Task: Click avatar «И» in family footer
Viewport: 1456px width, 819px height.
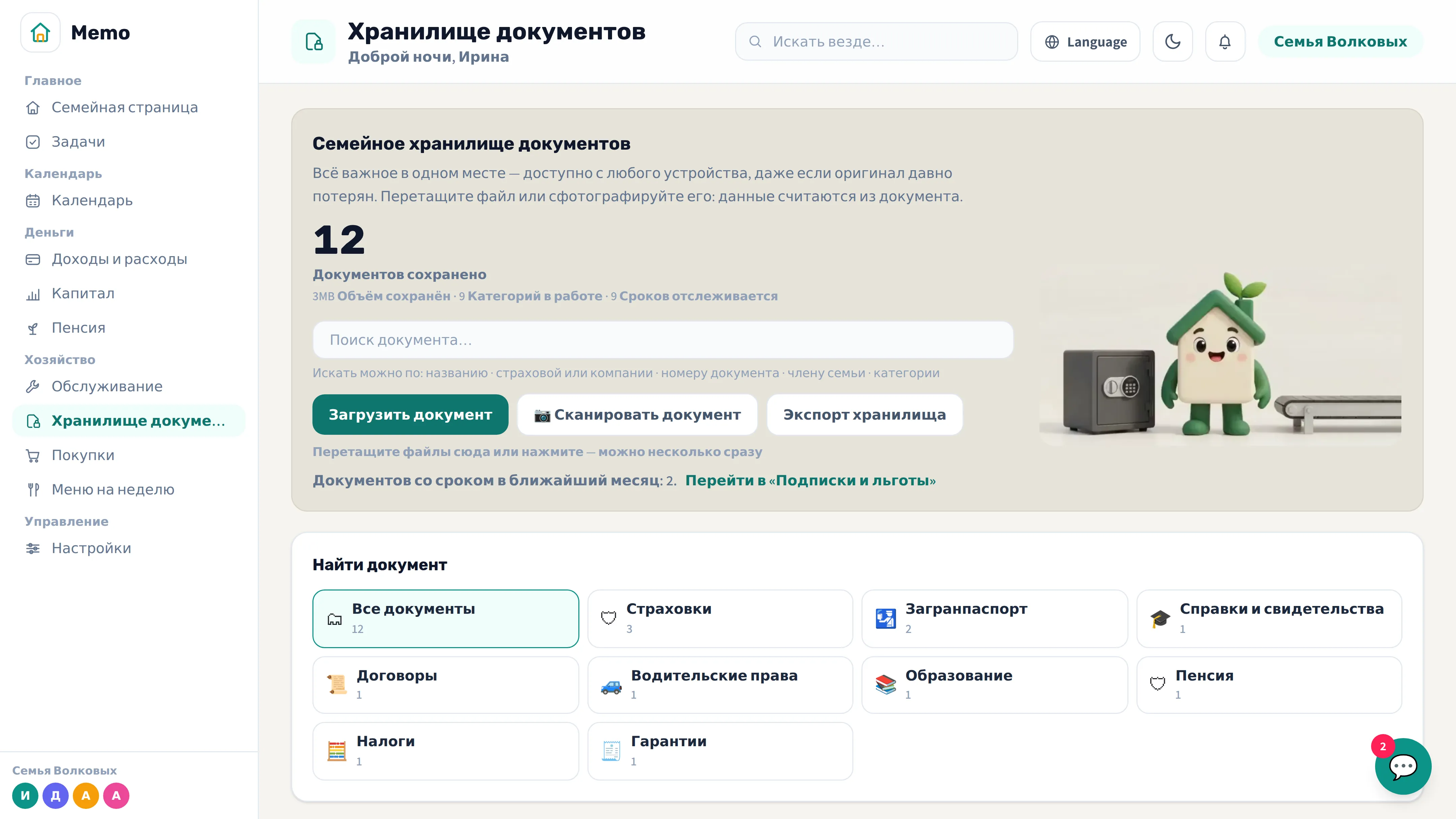Action: coord(25,796)
